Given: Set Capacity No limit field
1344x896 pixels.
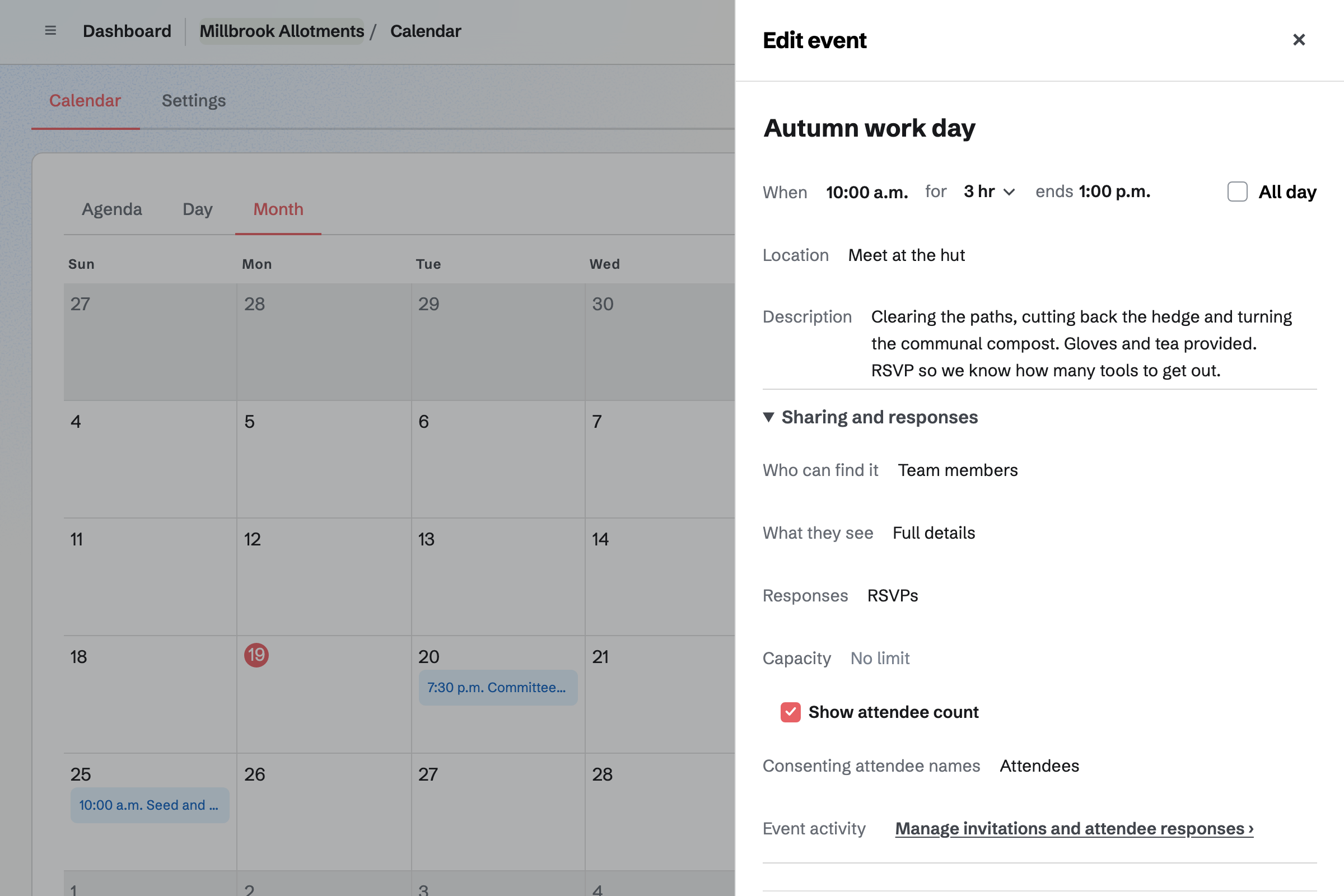Looking at the screenshot, I should [880, 659].
